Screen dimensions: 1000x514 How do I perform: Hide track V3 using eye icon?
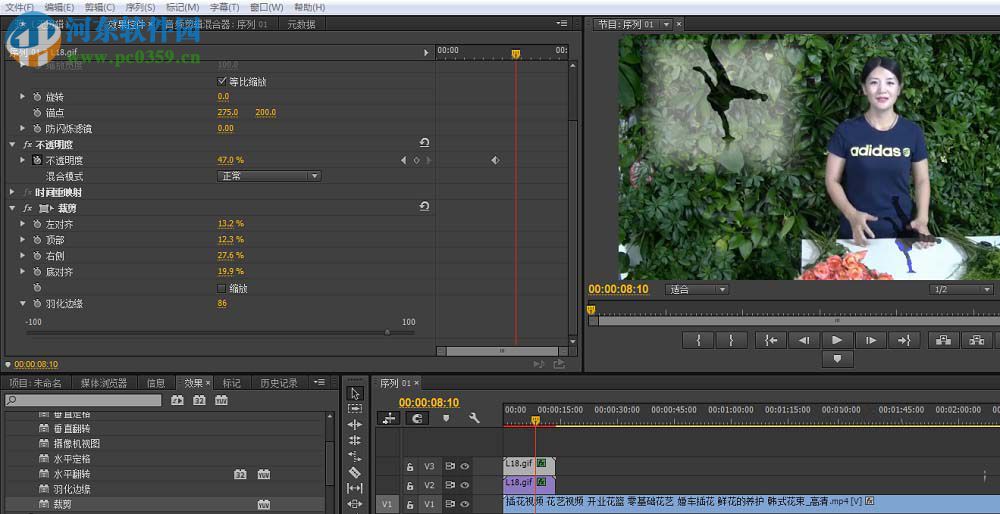[x=465, y=466]
